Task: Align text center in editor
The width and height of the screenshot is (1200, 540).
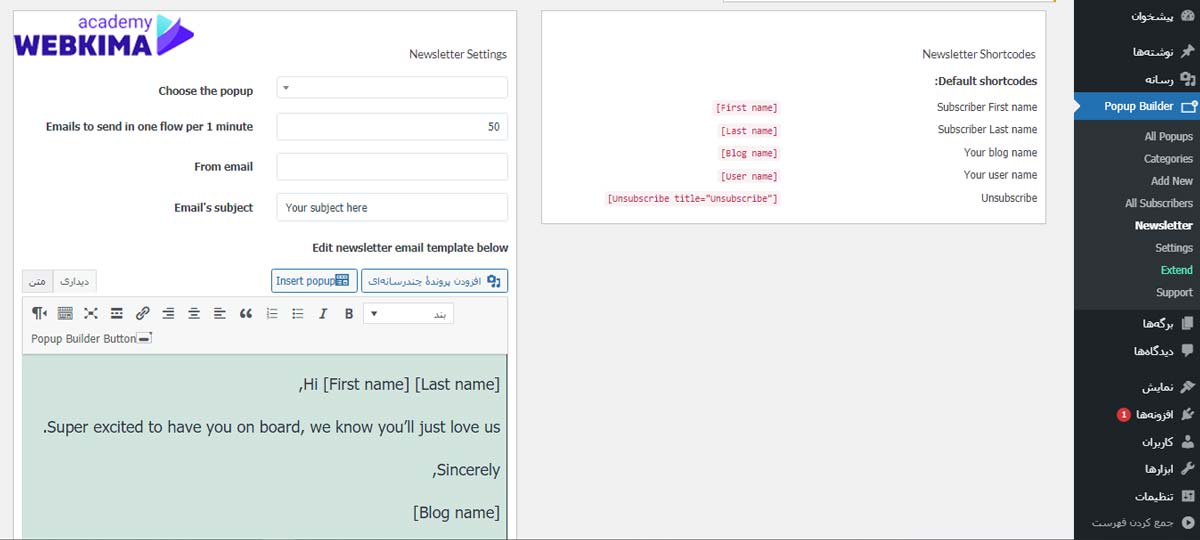Action: click(194, 314)
